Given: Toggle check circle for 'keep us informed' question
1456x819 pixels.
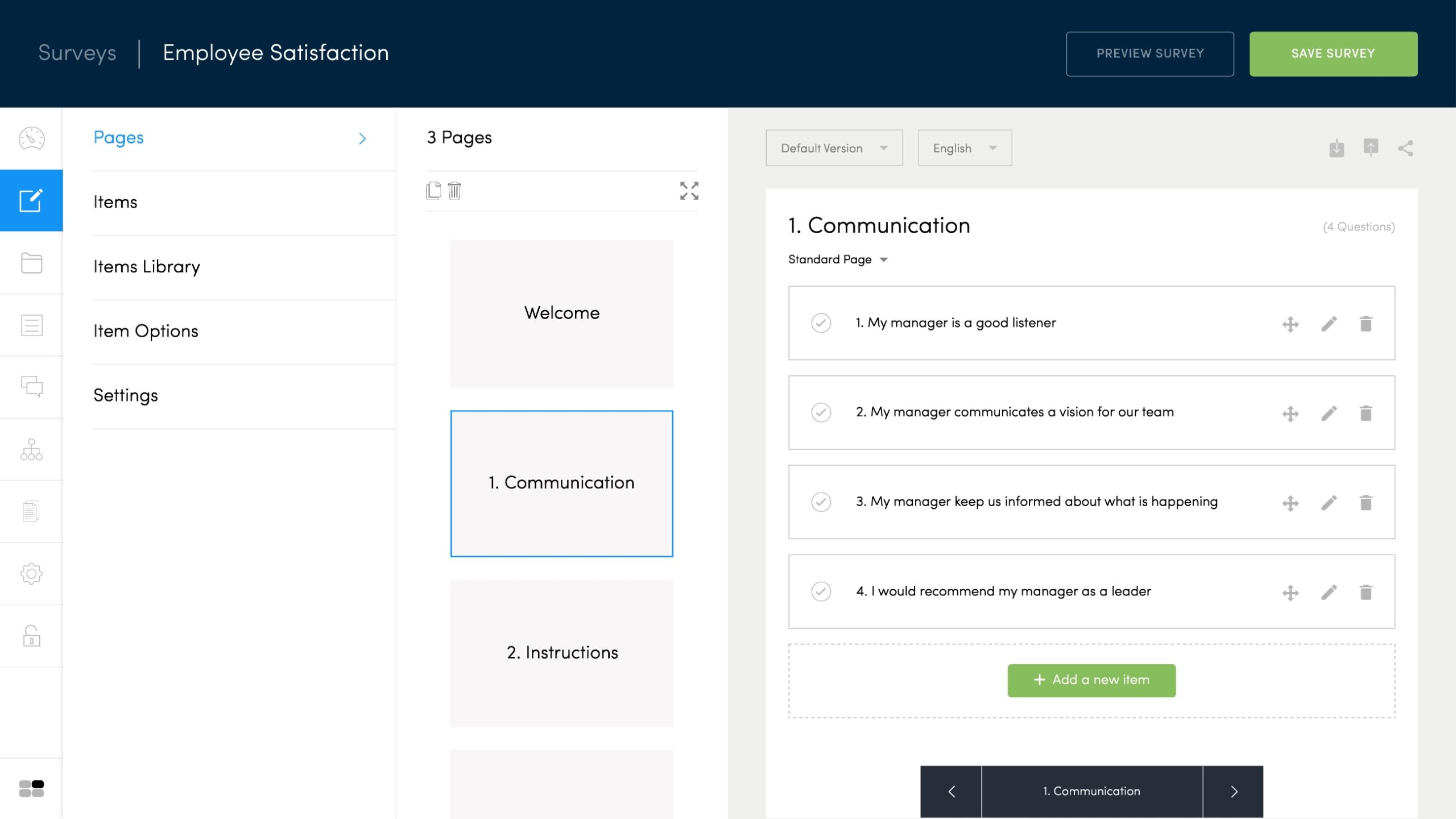Looking at the screenshot, I should pyautogui.click(x=821, y=502).
